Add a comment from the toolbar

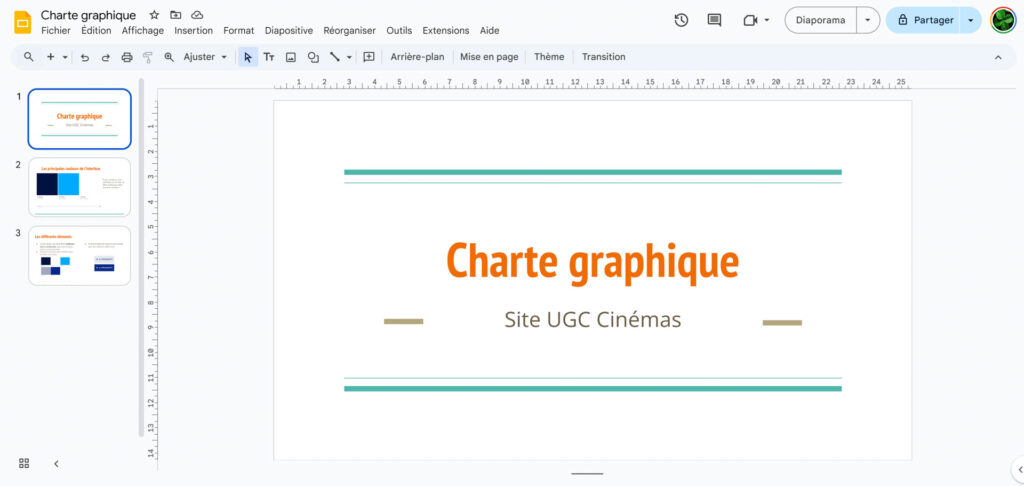(x=369, y=57)
